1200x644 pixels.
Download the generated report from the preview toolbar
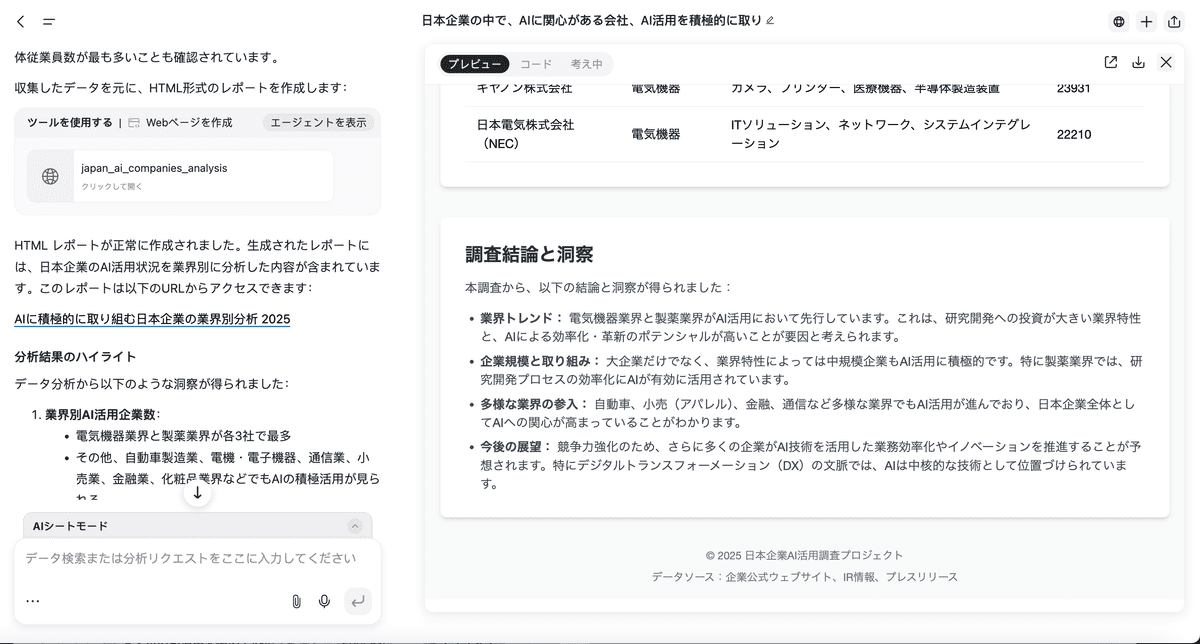[x=1138, y=62]
